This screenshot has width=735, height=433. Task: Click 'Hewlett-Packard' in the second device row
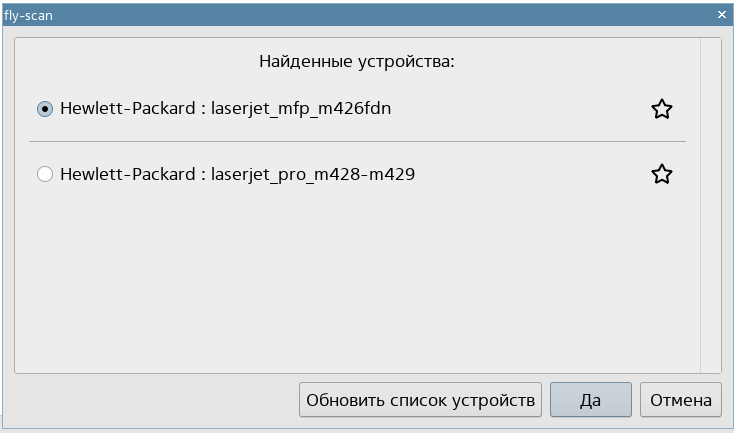pyautogui.click(x=127, y=175)
